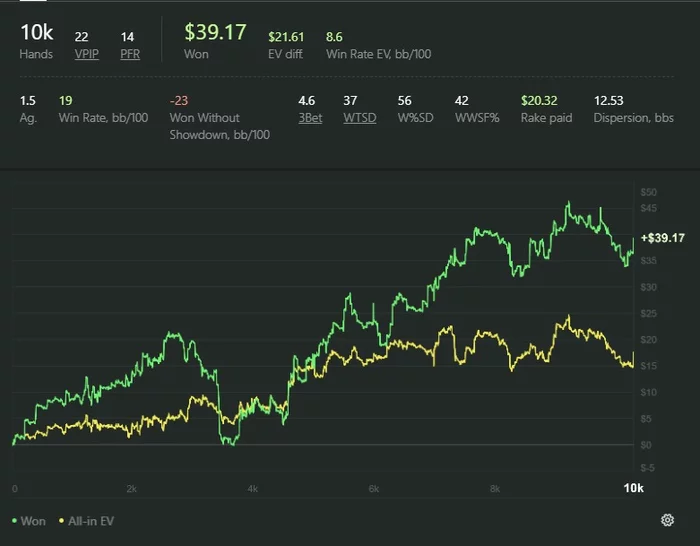
Task: Toggle the green Won legend dot
Action: 14,521
